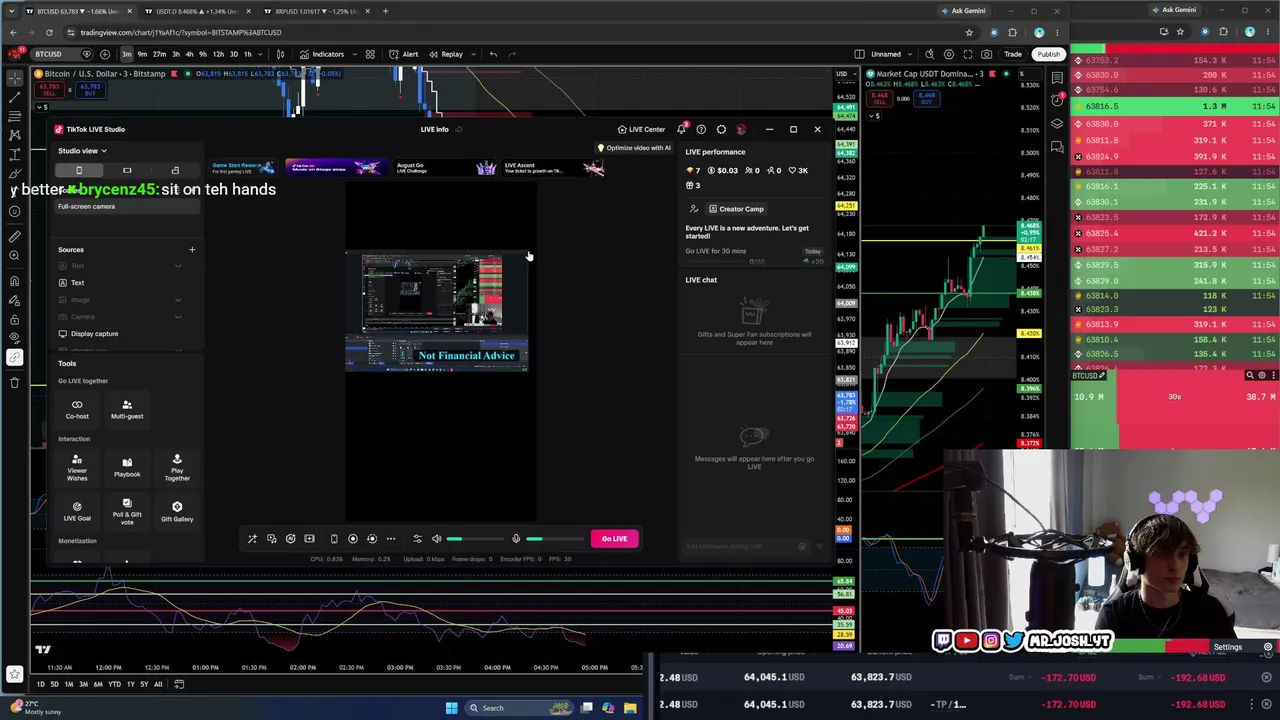Adjust the microphone volume slider
The image size is (1280, 720).
555,539
